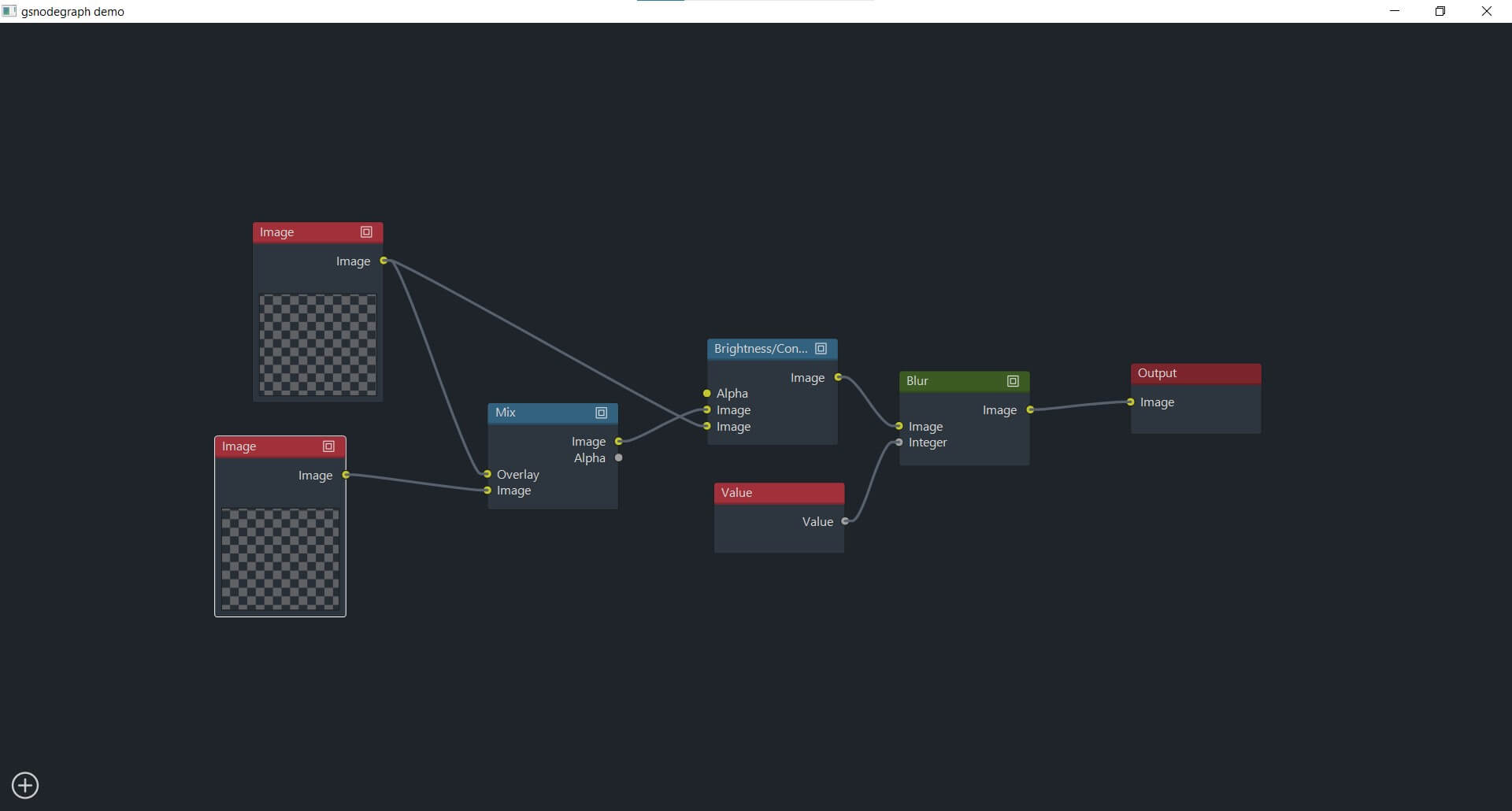1512x811 pixels.
Task: Click the 'Integer' label in Blur node
Action: click(928, 443)
